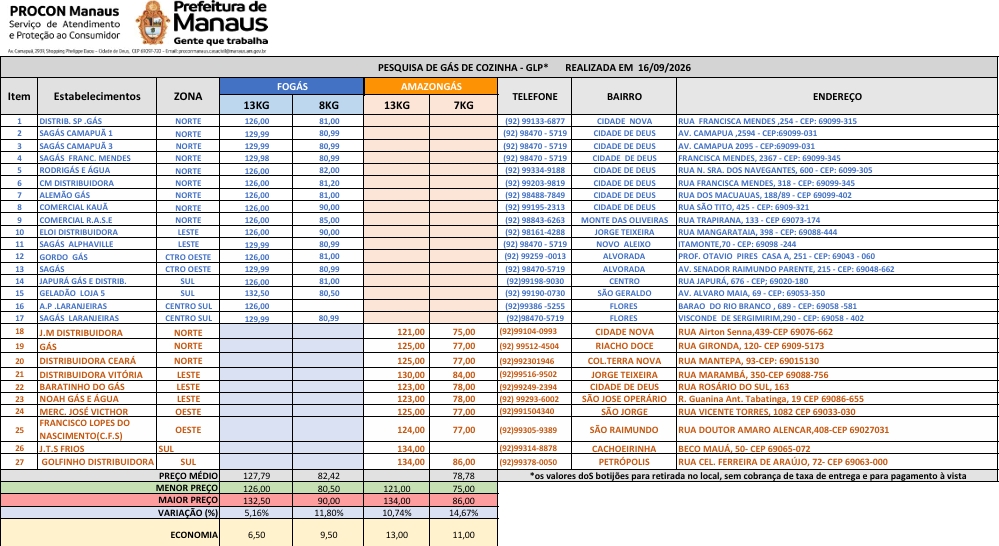Viewport: 999px width, 546px height.
Task: Click the blue FOGÁS column group header
Action: pyautogui.click(x=292, y=86)
